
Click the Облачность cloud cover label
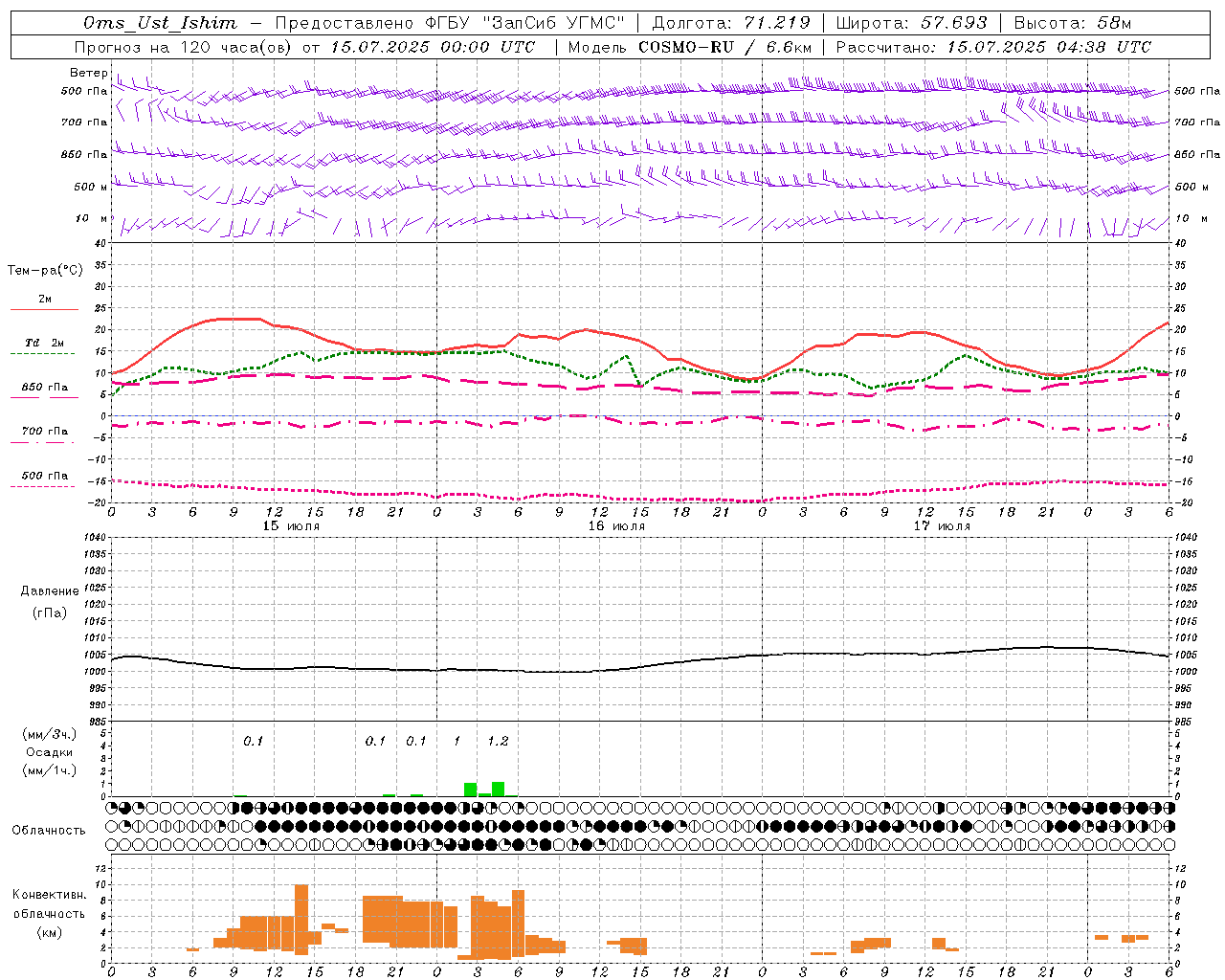[x=49, y=831]
